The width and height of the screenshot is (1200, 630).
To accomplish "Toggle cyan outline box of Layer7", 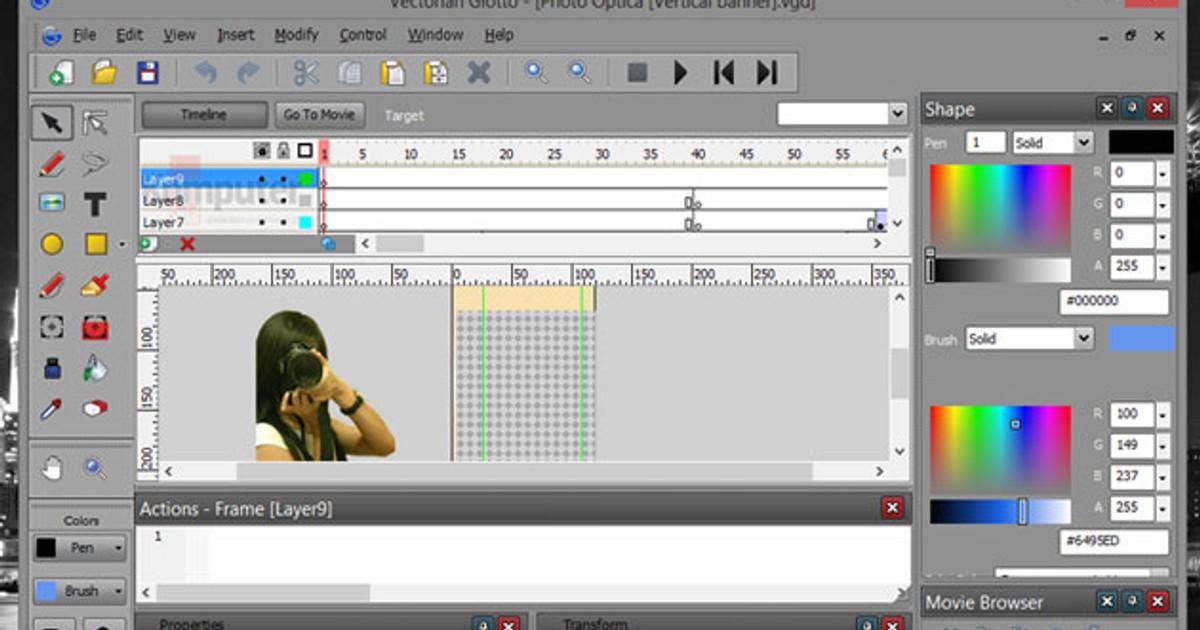I will 305,222.
